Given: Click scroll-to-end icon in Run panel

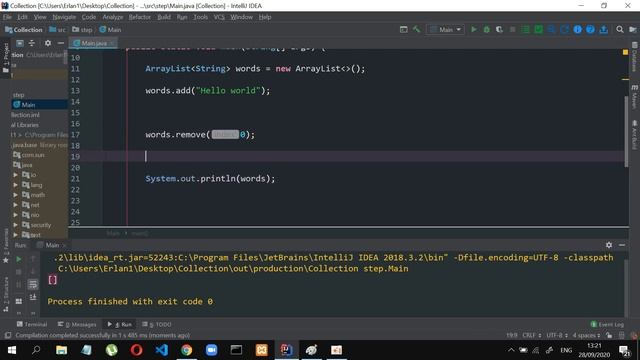Looking at the screenshot, I should (33, 297).
